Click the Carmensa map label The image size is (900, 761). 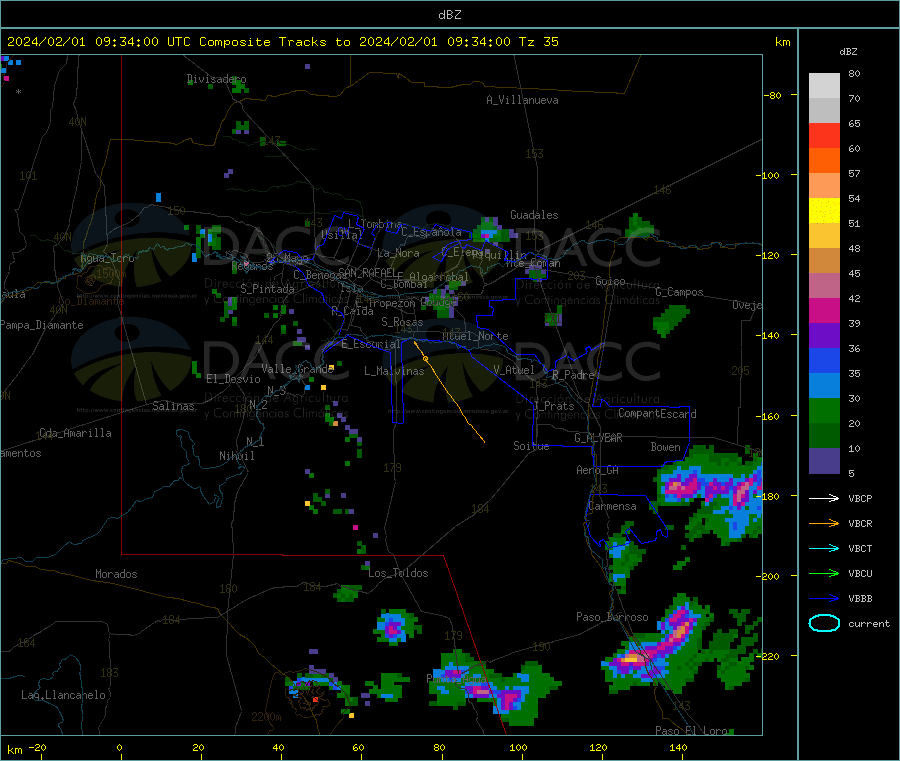pos(612,506)
